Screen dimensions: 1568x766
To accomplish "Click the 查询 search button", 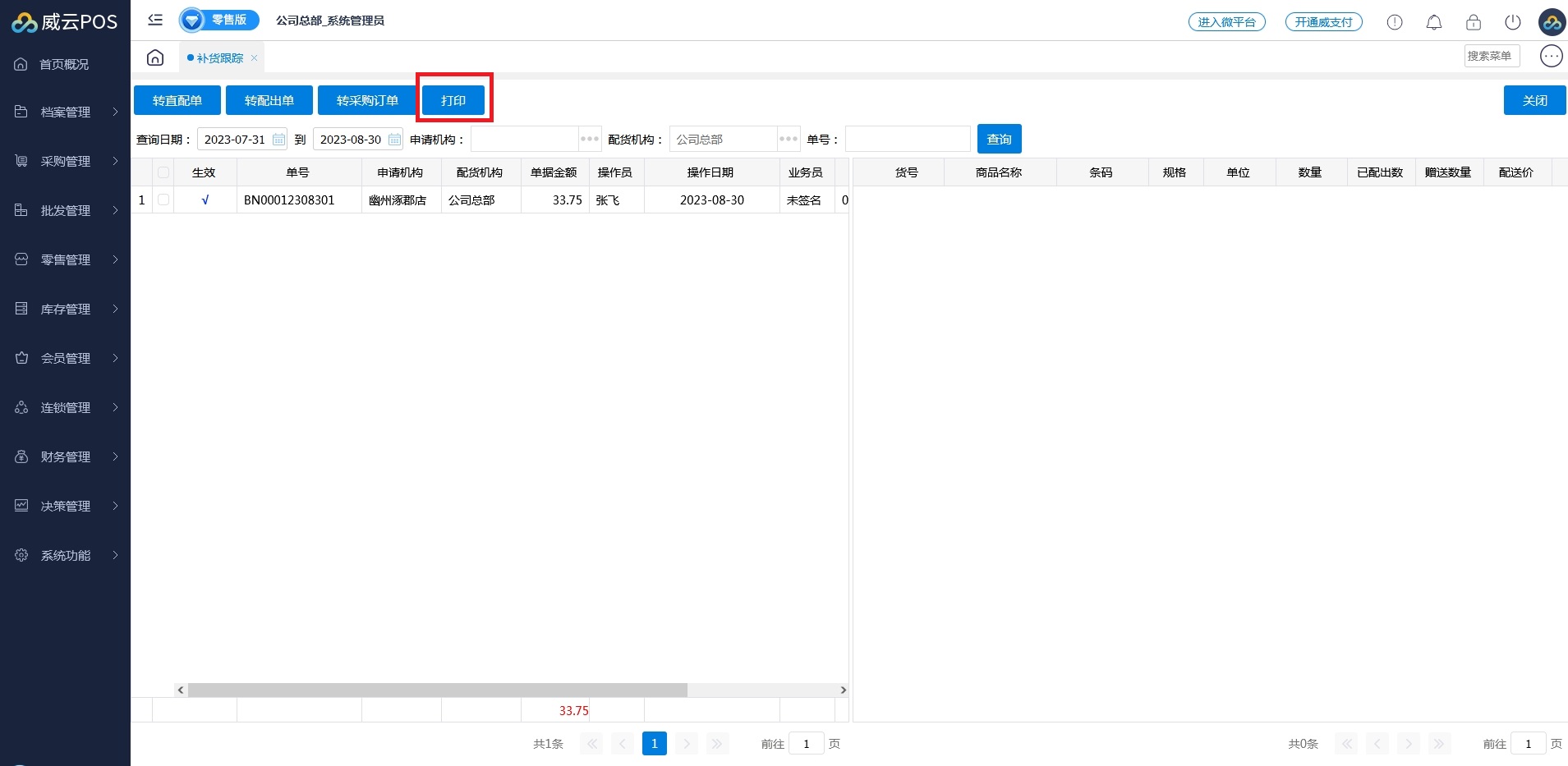I will pos(999,139).
